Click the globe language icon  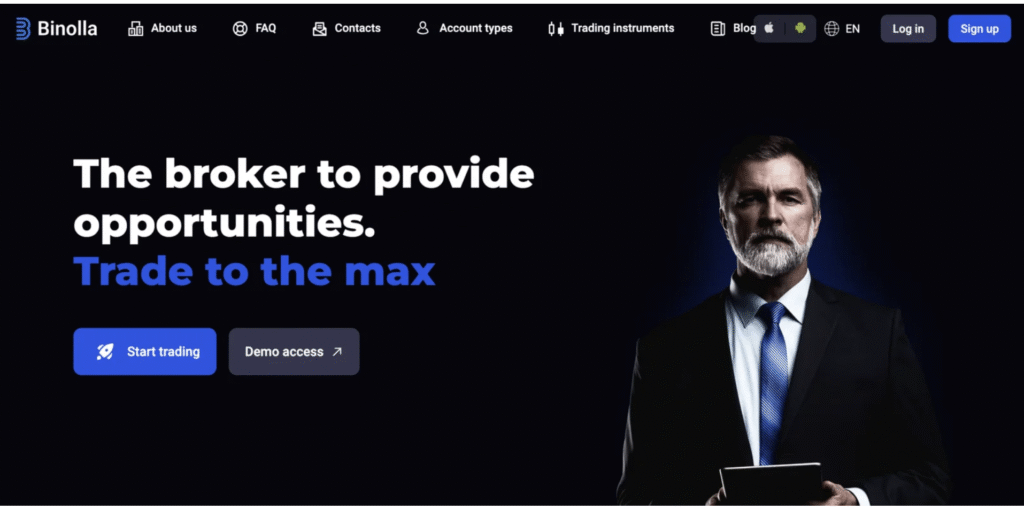tap(831, 29)
